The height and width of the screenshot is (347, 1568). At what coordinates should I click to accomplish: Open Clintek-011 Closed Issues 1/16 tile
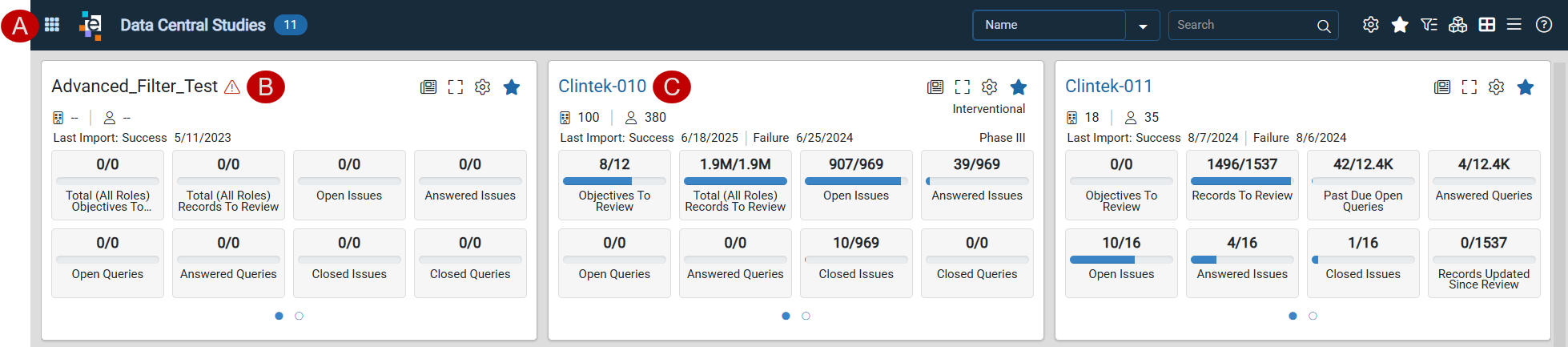coord(1363,264)
